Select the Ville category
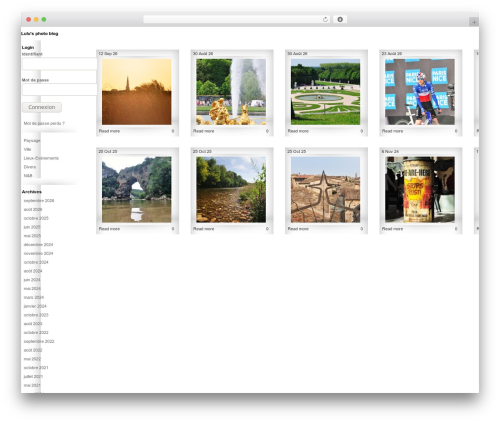The image size is (500, 423). (27, 149)
